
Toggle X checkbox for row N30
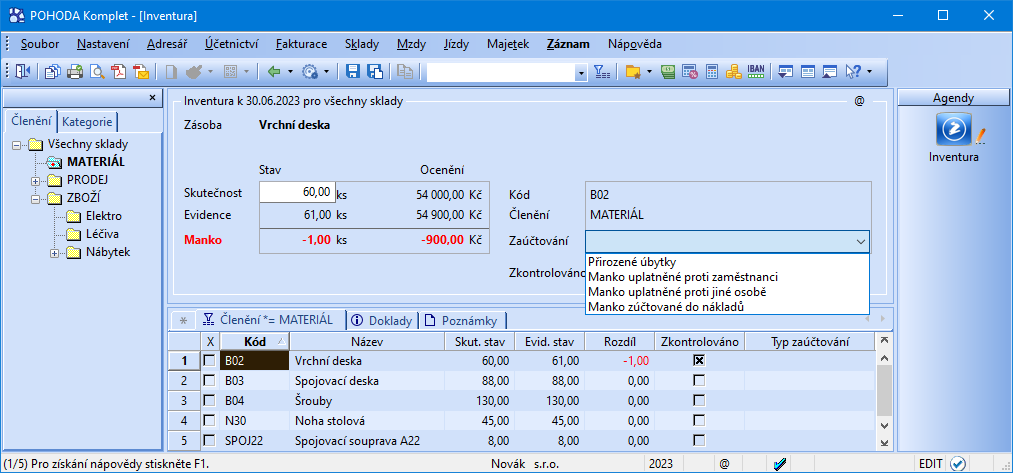tap(209, 421)
